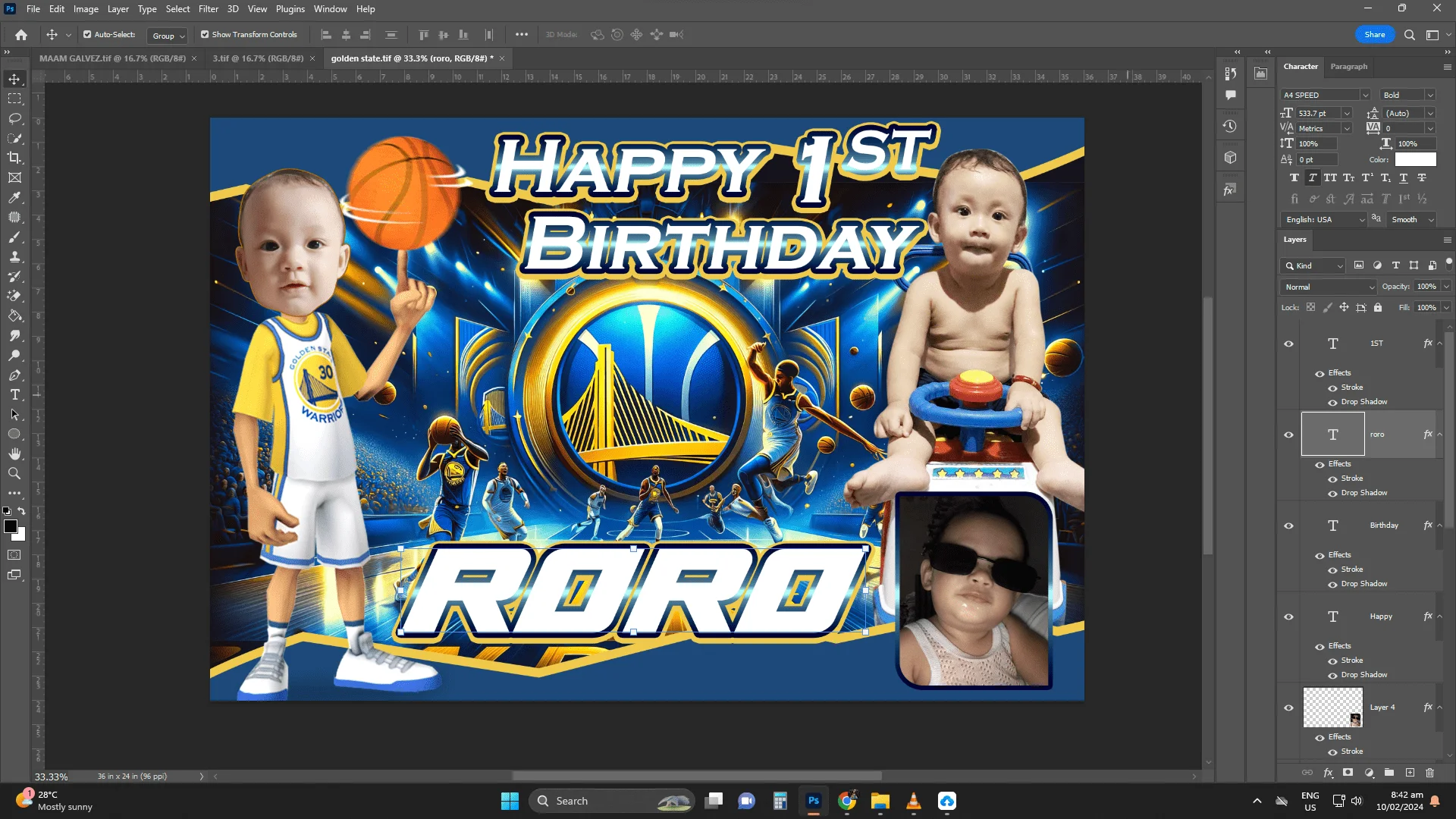Image resolution: width=1456 pixels, height=819 pixels.
Task: Click the more options ellipsis in options bar
Action: (522, 35)
